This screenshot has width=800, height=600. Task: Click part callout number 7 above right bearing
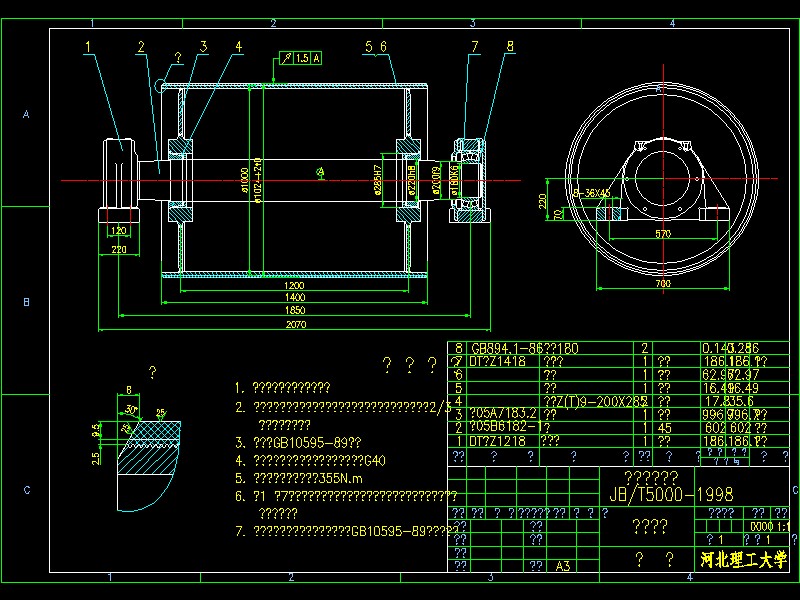point(474,47)
